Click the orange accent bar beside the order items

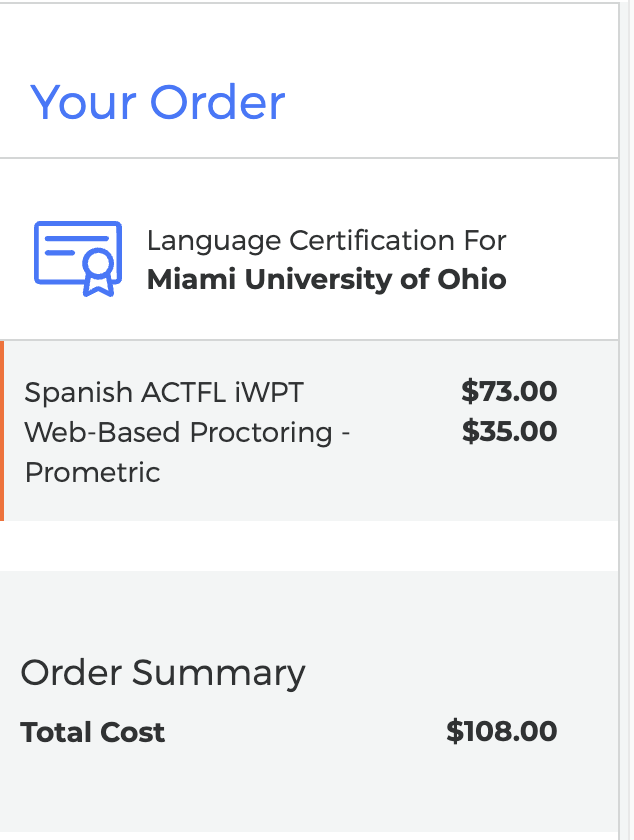tap(2, 431)
